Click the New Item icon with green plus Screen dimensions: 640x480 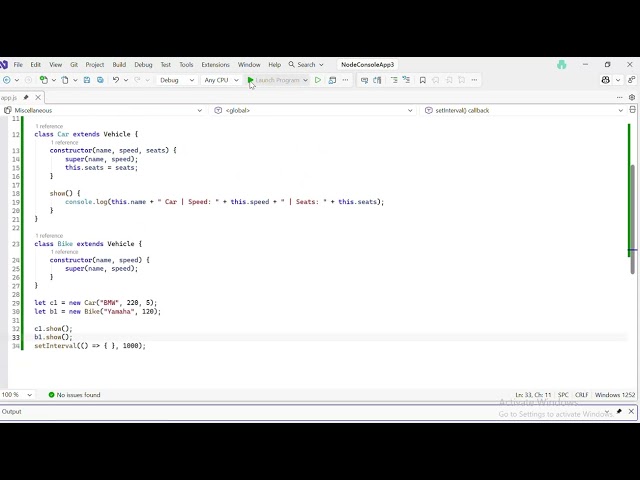tap(43, 80)
